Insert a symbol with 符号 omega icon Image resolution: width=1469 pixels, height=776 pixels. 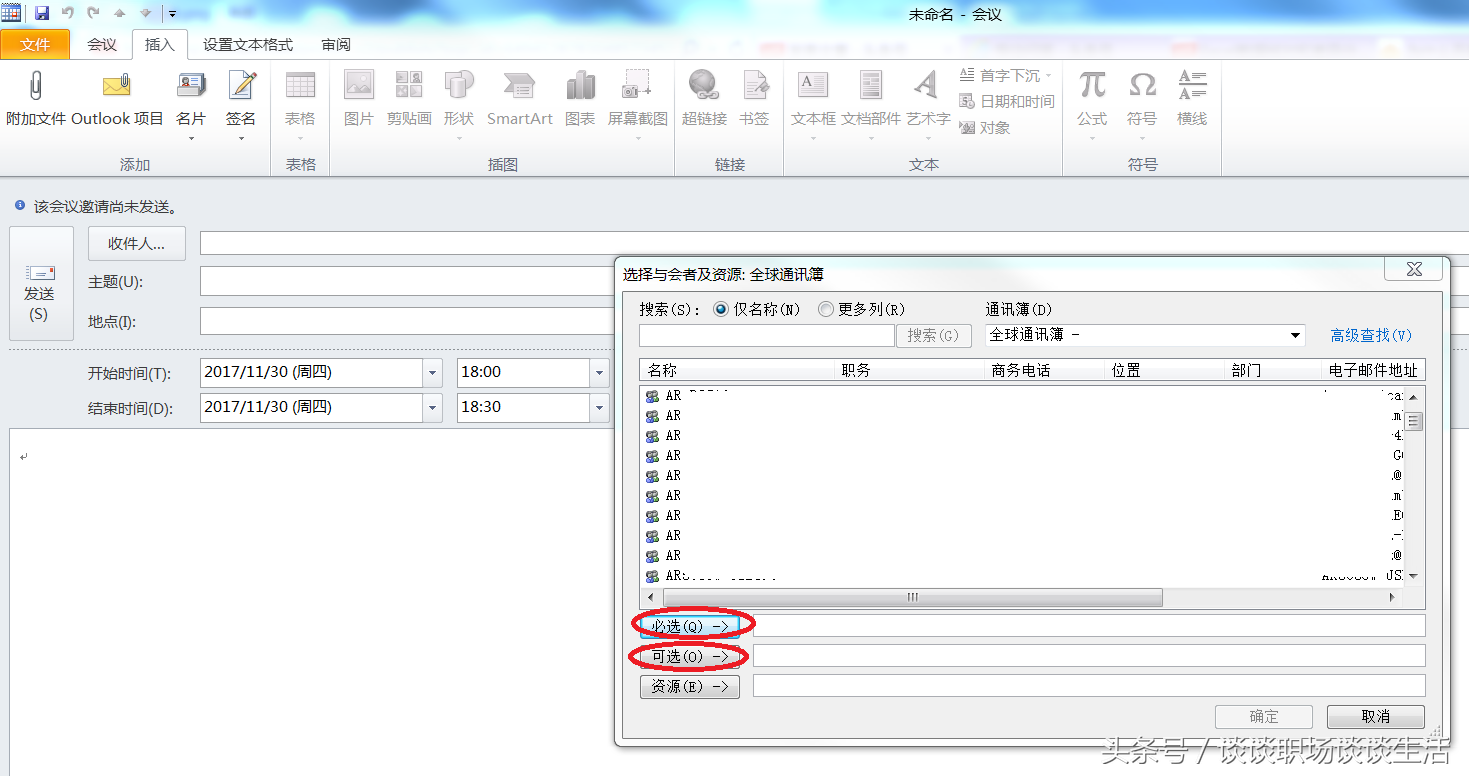[1142, 87]
